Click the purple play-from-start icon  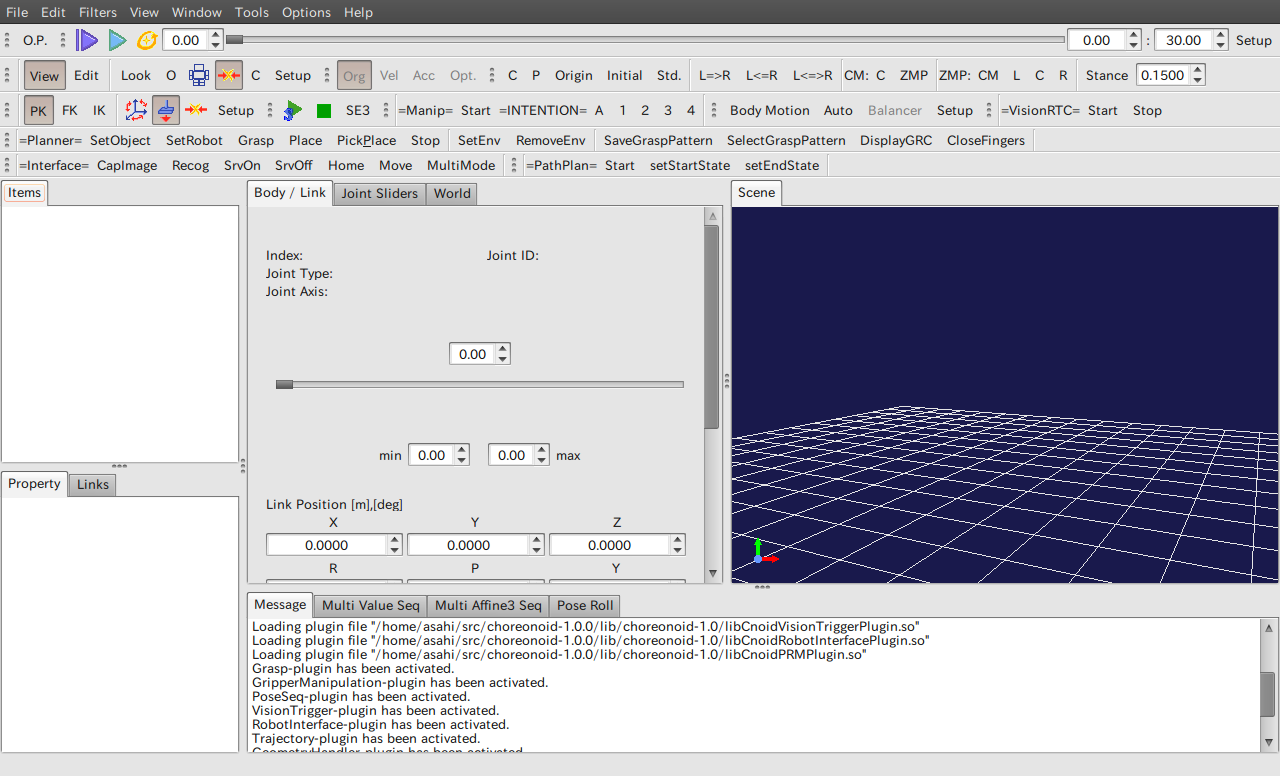88,40
